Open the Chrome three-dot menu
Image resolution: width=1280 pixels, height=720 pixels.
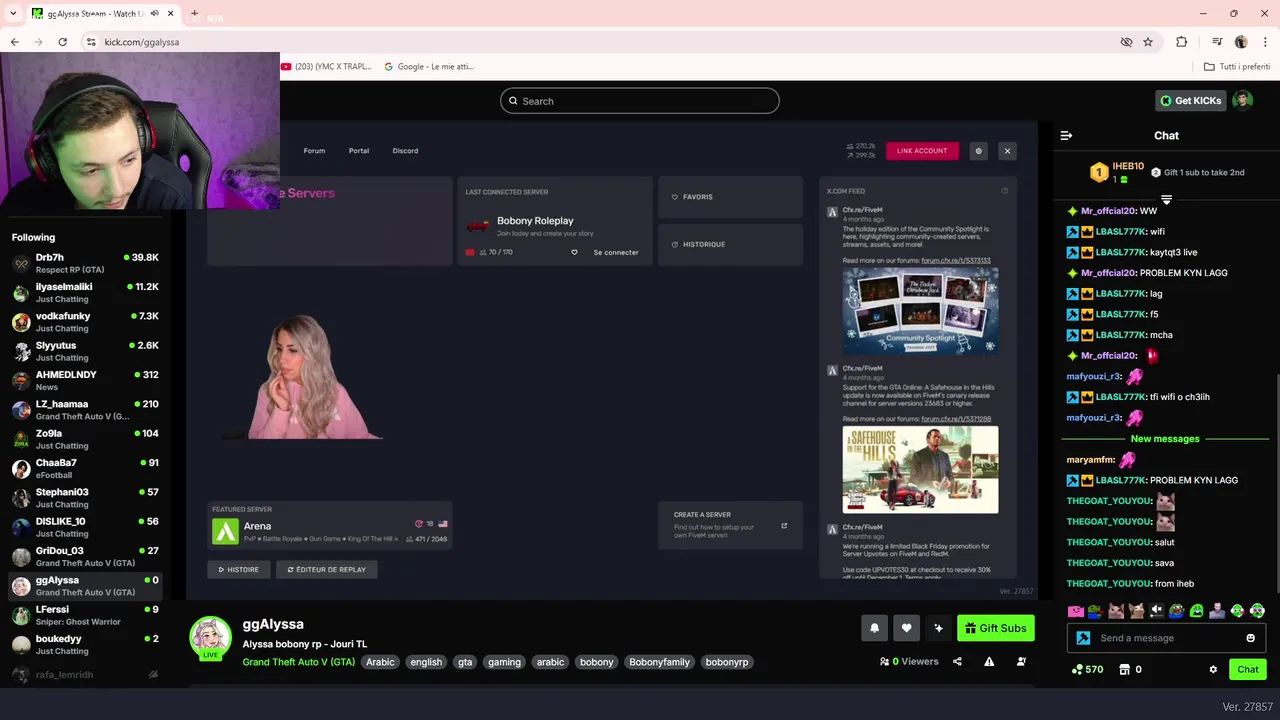coord(1265,42)
